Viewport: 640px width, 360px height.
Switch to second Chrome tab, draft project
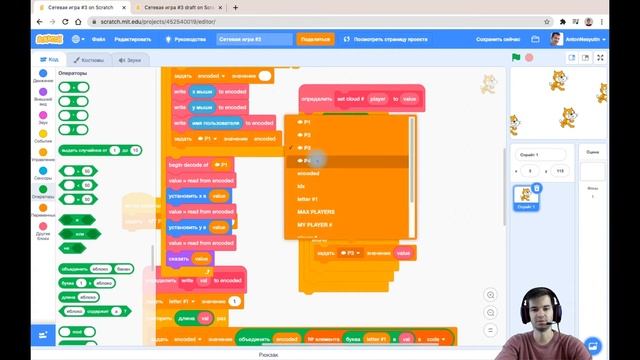178,7
